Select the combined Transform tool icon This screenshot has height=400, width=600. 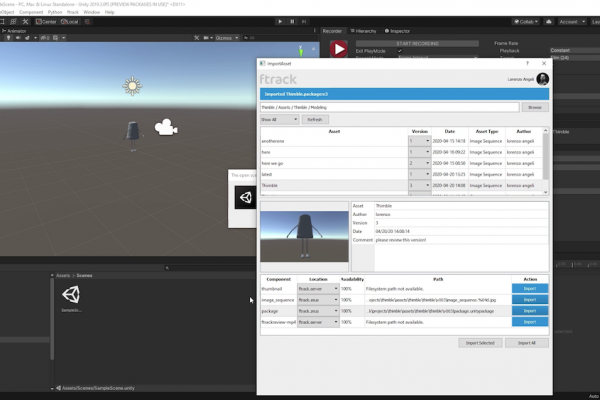coord(13,21)
